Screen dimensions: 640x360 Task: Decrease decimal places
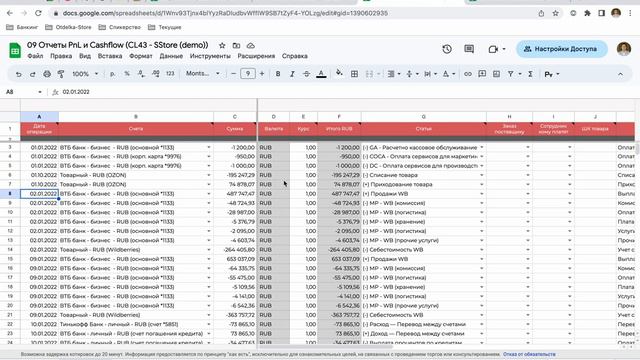(x=141, y=74)
